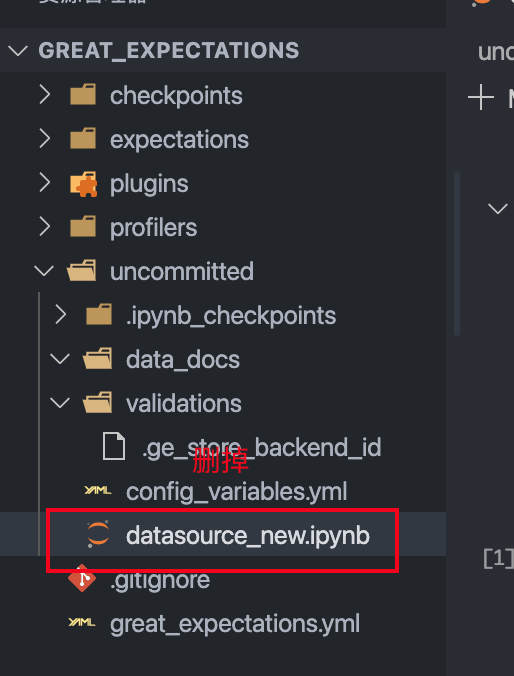The image size is (514, 676).
Task: Click the plugins puzzle-piece folder icon
Action: pos(83,184)
